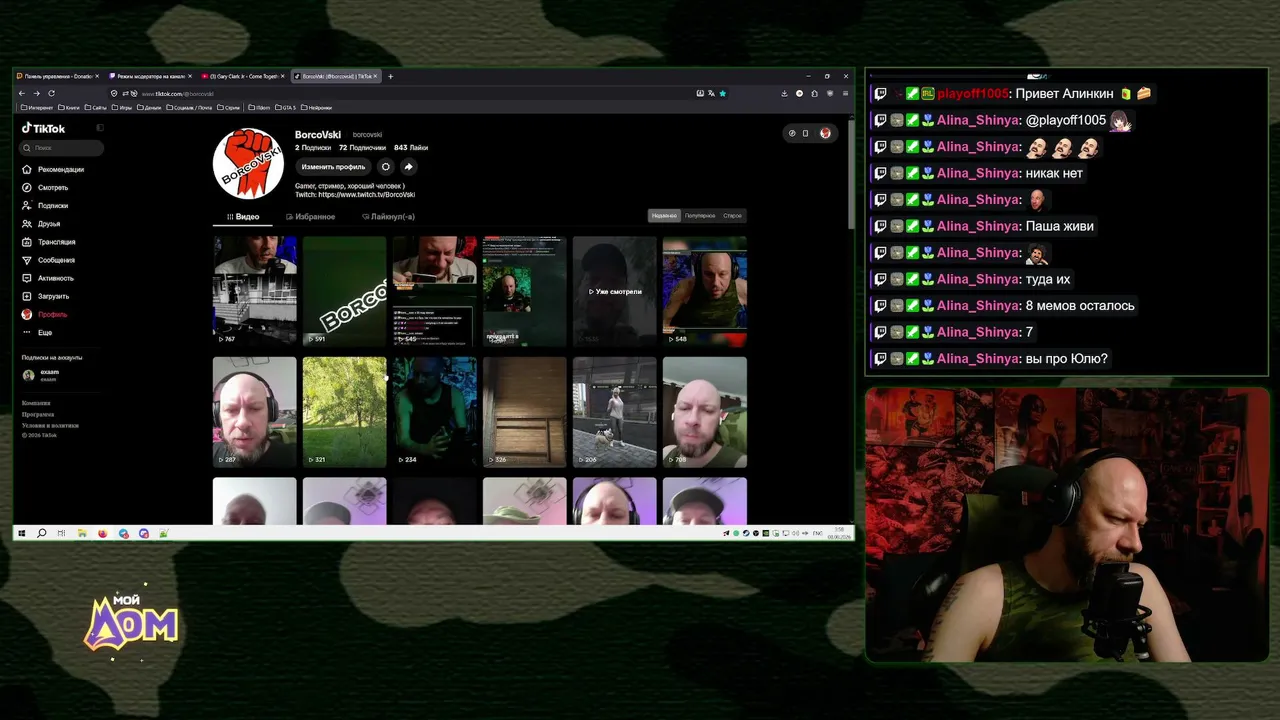Click the Изменить профиль button
This screenshot has width=1280, height=720.
coord(333,167)
